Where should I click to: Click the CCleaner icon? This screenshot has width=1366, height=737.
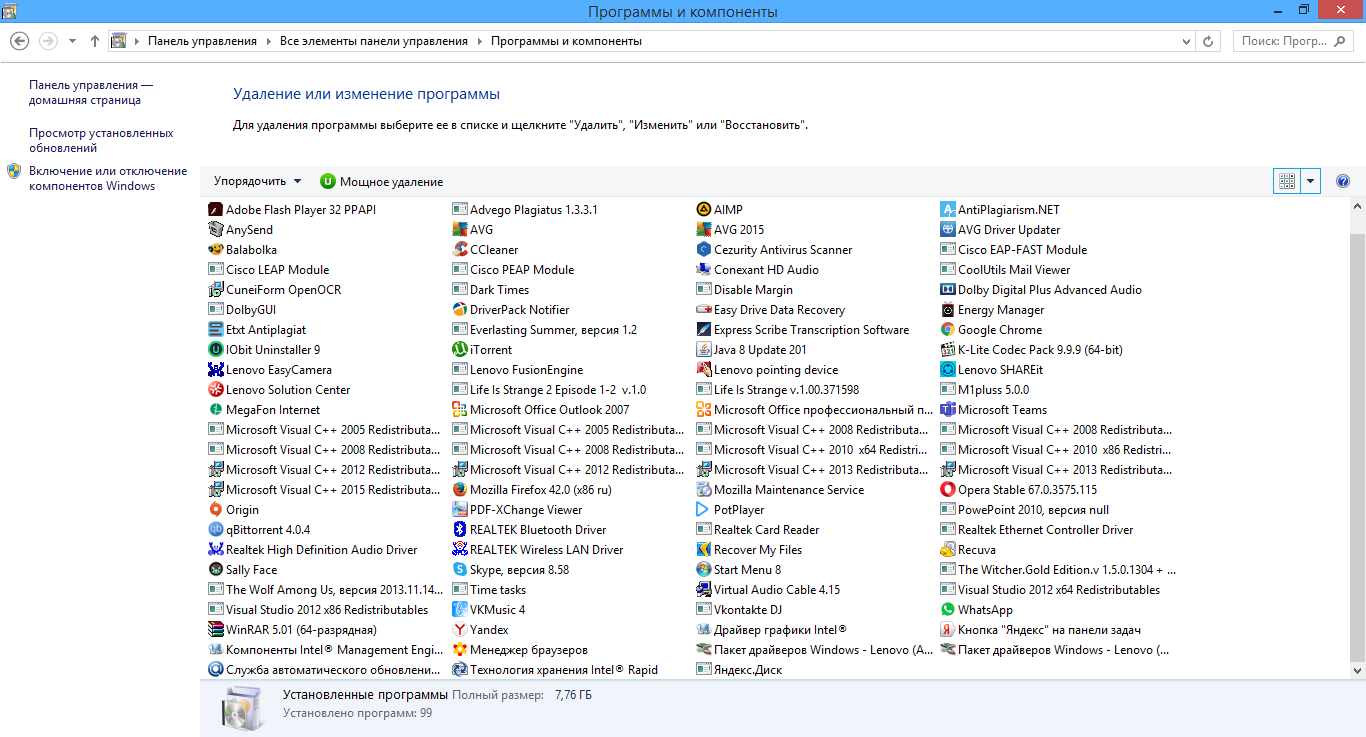(460, 250)
